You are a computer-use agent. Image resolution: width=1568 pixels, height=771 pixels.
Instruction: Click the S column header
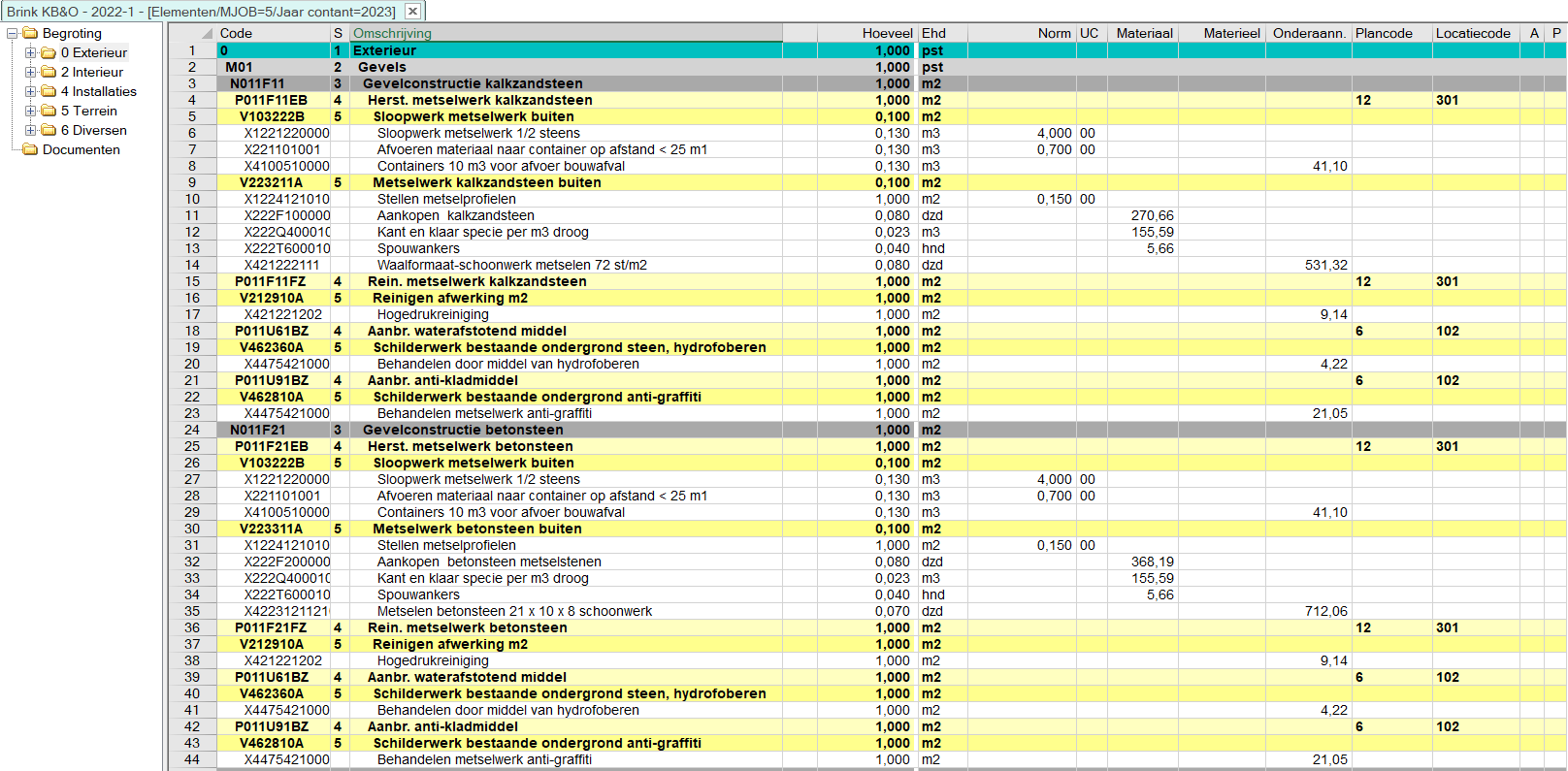[x=339, y=33]
